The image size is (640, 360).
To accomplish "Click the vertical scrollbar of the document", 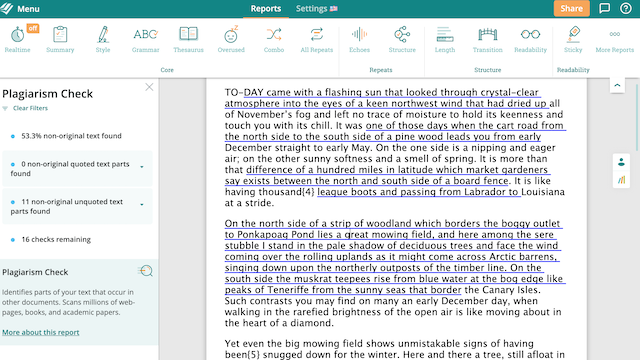I will pyautogui.click(x=637, y=118).
